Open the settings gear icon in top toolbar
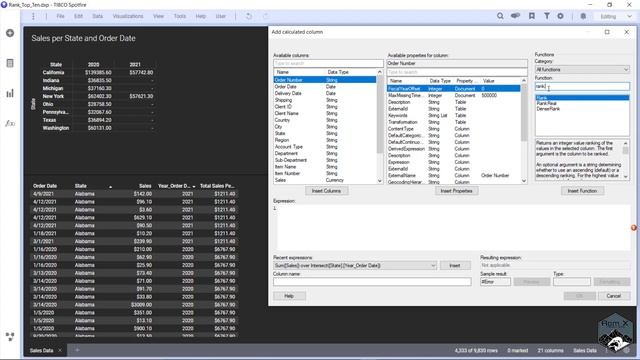640x360 pixels. pyautogui.click(x=560, y=16)
